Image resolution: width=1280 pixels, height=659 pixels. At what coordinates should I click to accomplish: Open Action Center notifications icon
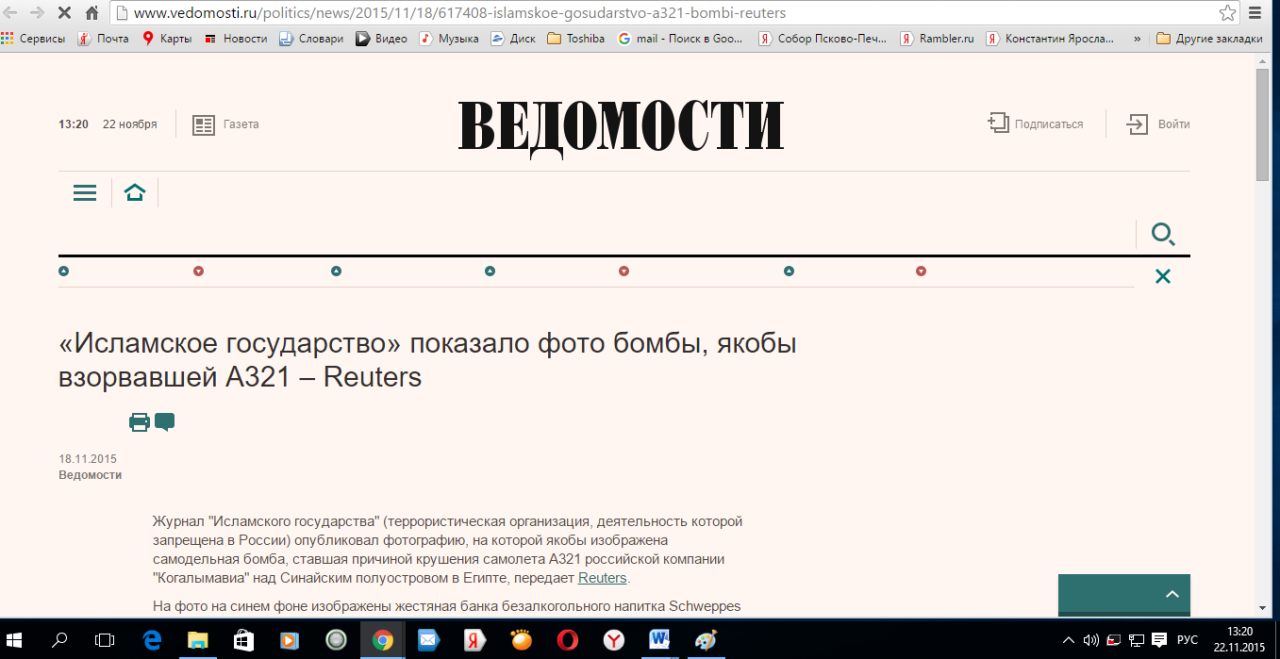coord(1159,640)
